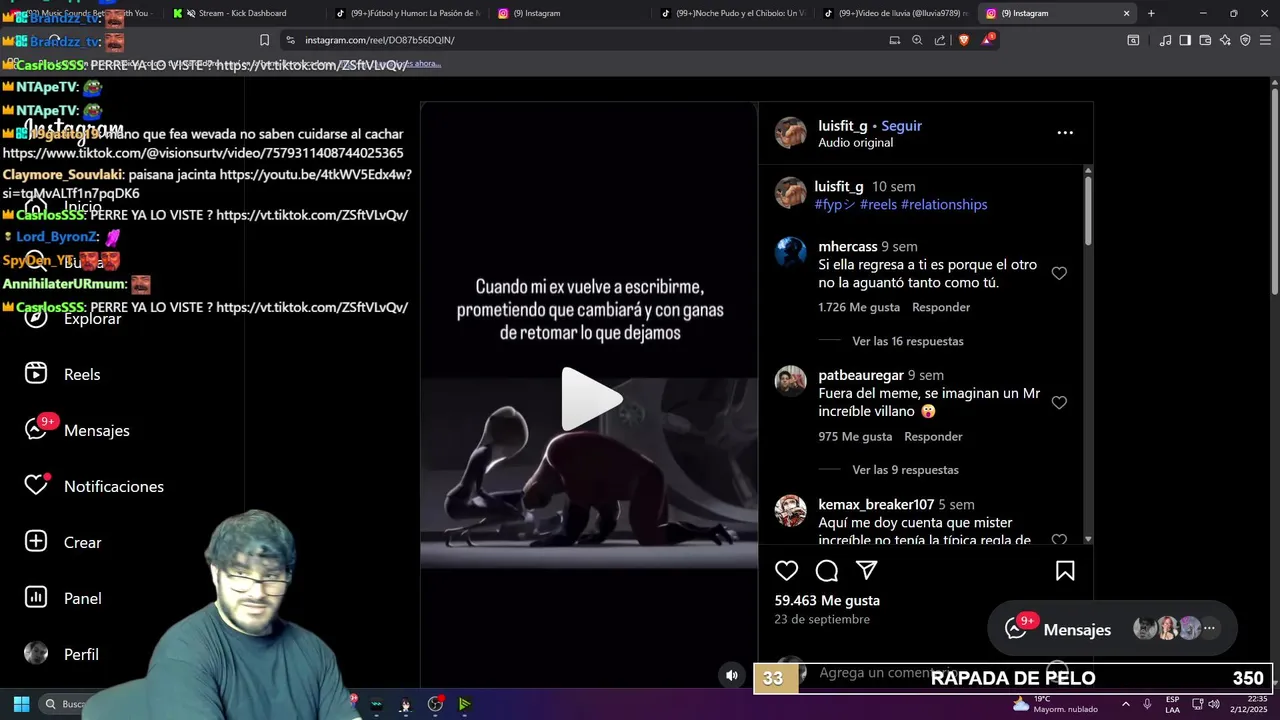Image resolution: width=1280 pixels, height=720 pixels.
Task: Open the #fyp hashtag
Action: coord(835,204)
